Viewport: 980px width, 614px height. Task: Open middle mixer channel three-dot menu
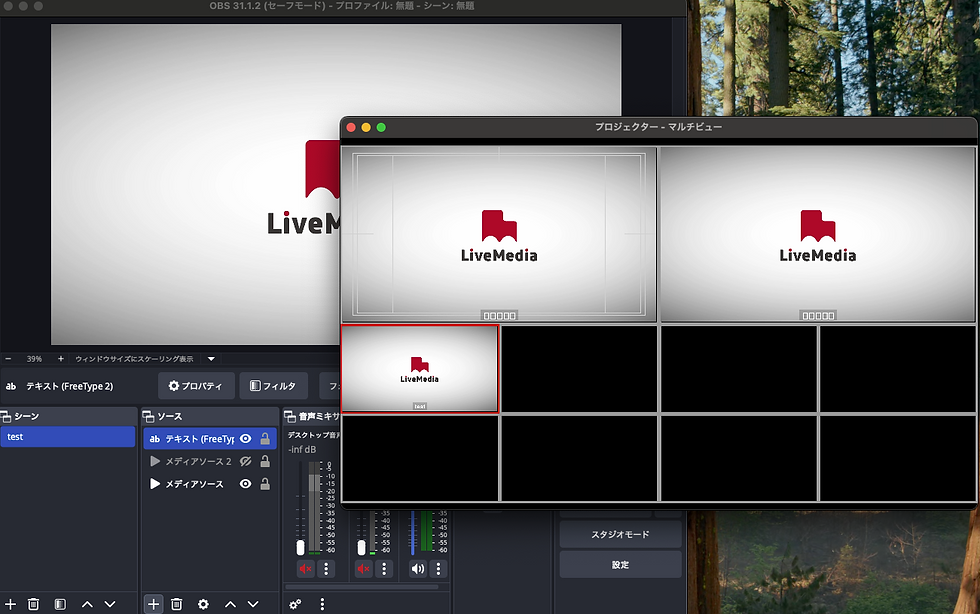pos(384,568)
